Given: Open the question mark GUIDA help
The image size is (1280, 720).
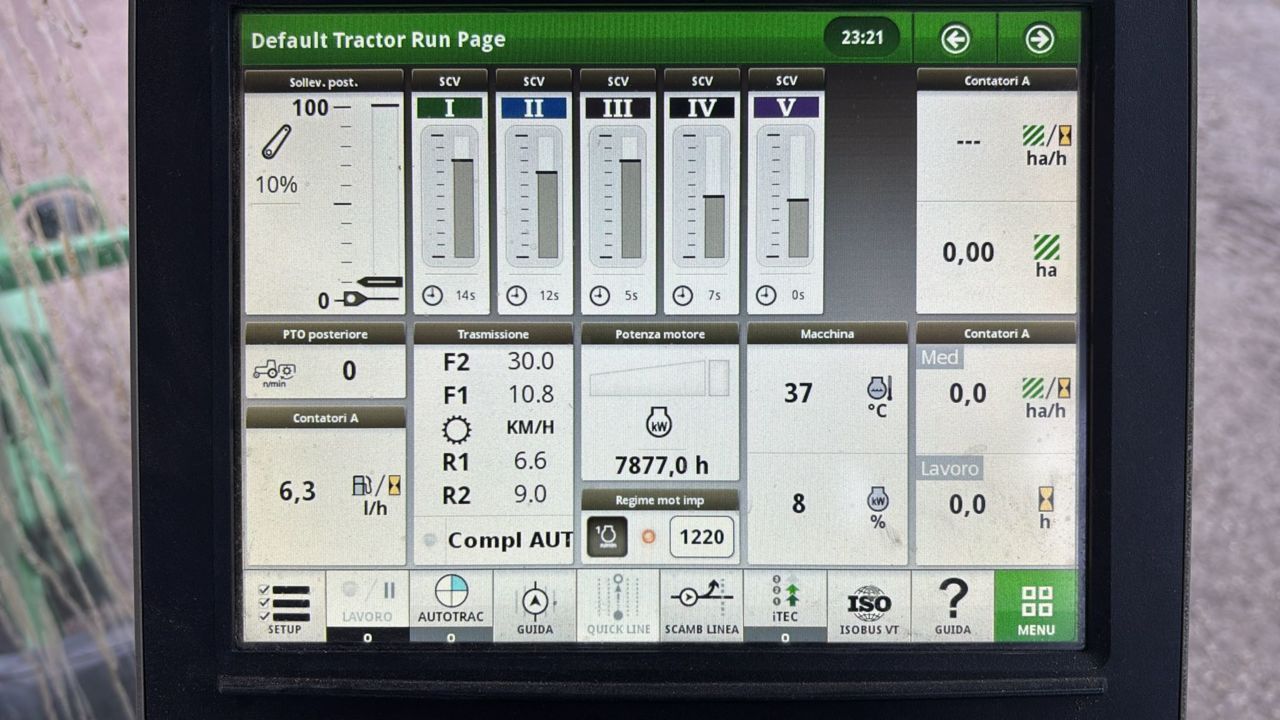Looking at the screenshot, I should click(x=952, y=605).
